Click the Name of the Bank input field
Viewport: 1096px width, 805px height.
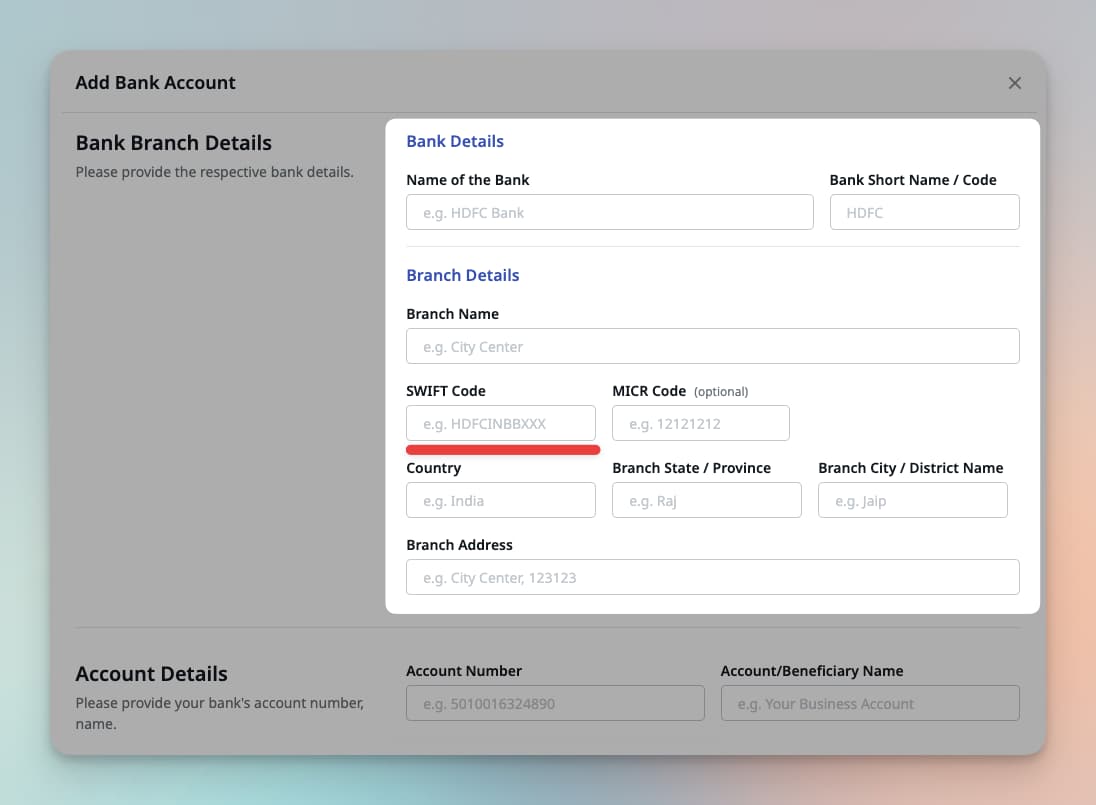pos(610,212)
